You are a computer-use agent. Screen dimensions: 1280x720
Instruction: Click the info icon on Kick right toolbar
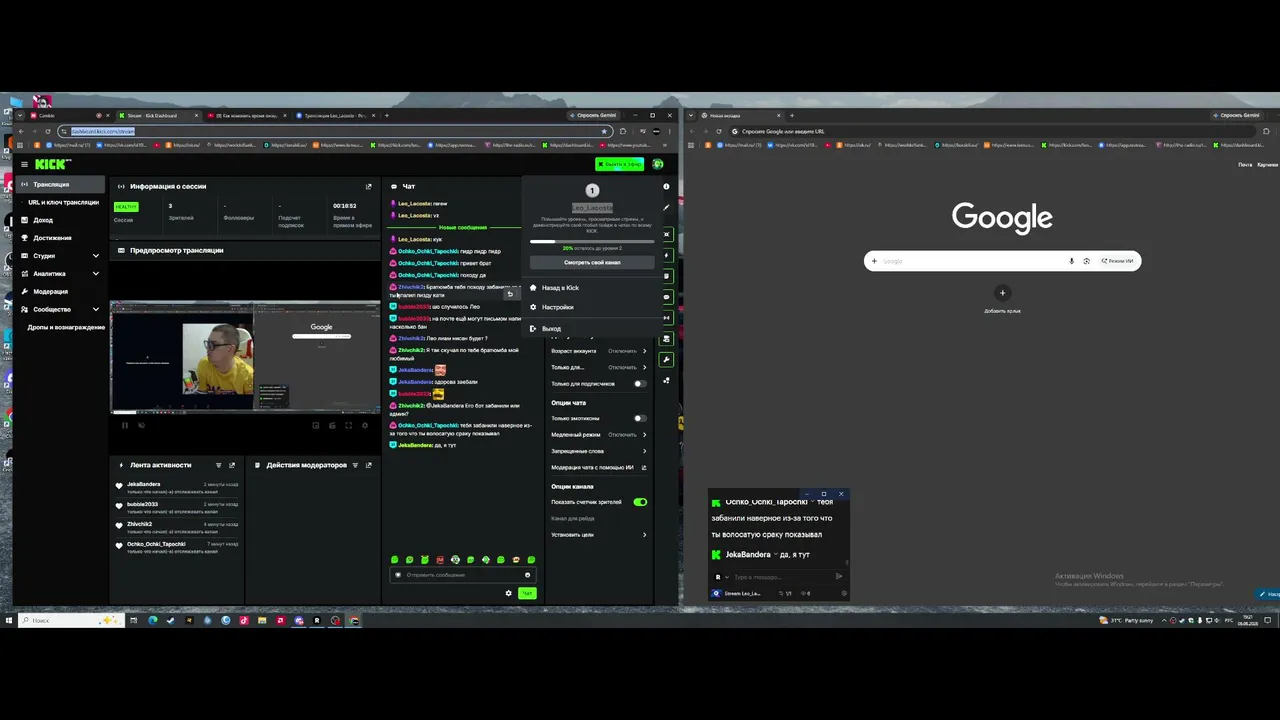click(x=666, y=187)
